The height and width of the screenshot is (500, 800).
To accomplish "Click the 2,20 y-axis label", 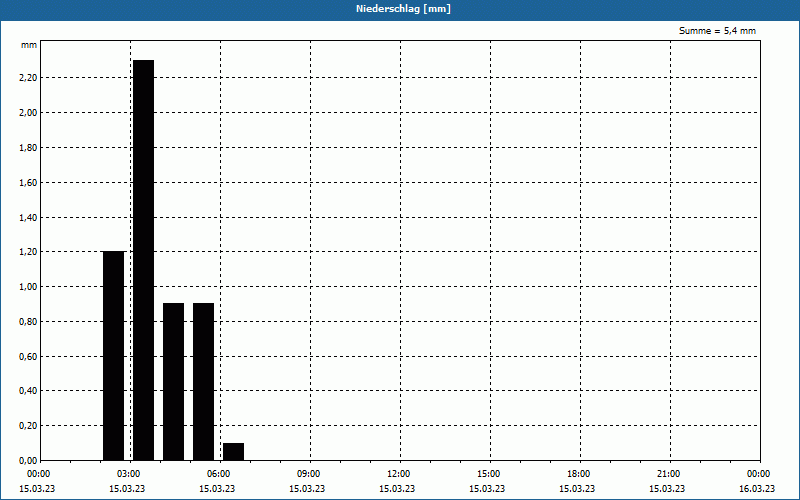I will pyautogui.click(x=29, y=78).
